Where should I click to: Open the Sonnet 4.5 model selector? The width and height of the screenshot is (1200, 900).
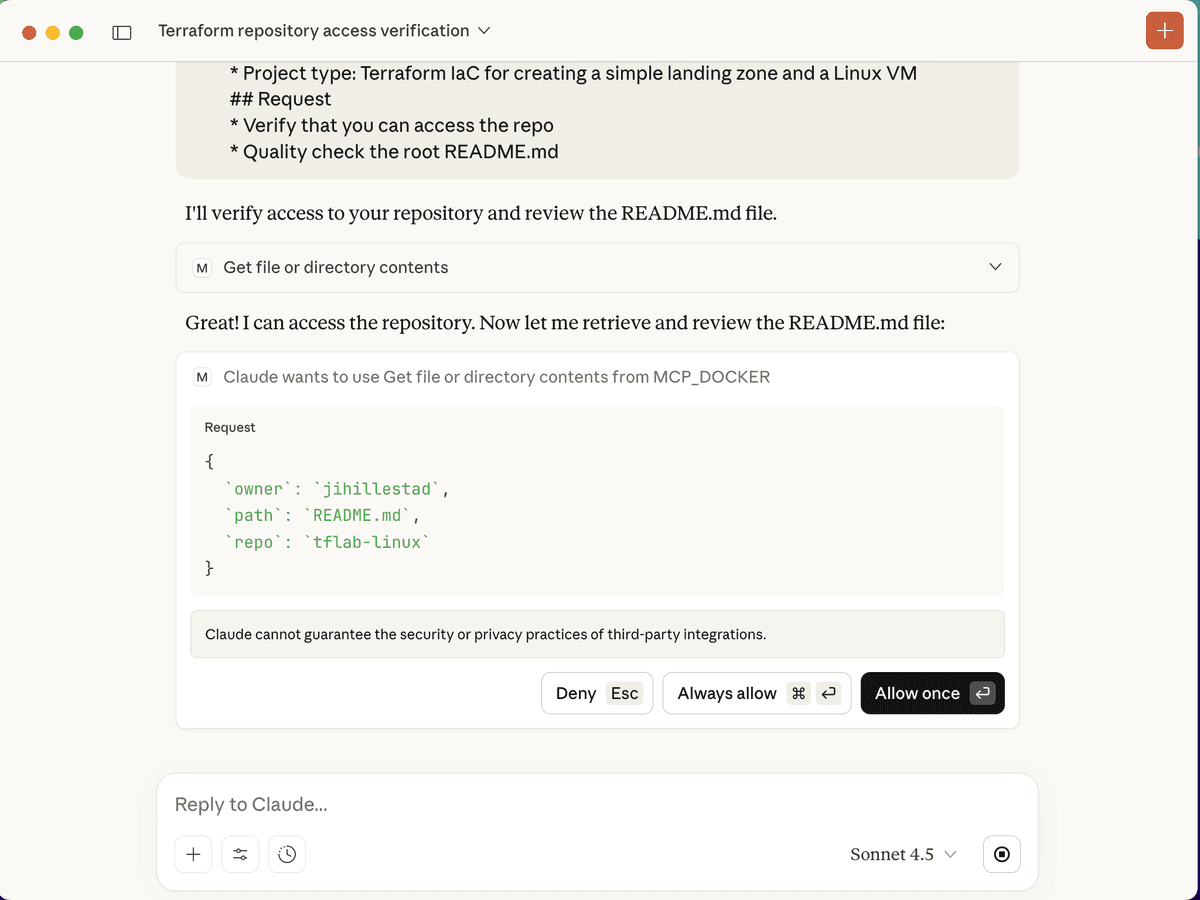[902, 854]
